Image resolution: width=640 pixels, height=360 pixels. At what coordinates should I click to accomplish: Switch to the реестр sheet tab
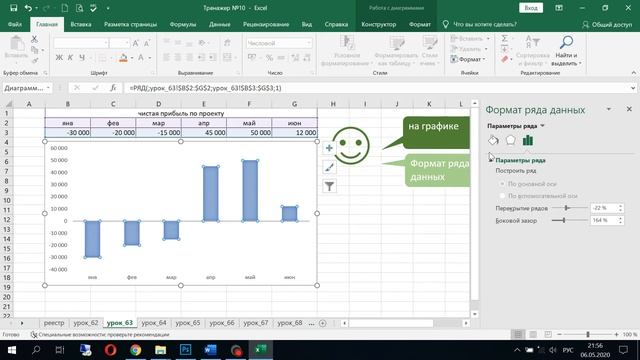pos(54,323)
